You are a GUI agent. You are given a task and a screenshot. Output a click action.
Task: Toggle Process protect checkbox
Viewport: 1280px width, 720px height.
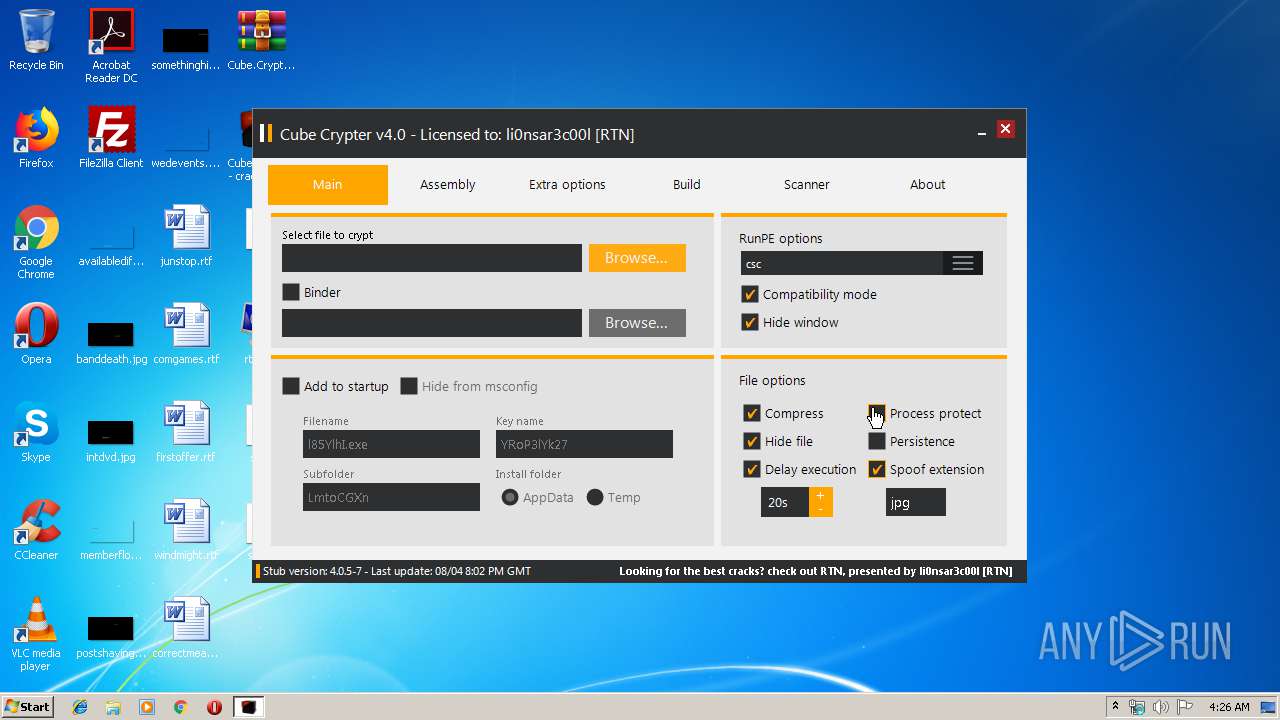tap(877, 413)
